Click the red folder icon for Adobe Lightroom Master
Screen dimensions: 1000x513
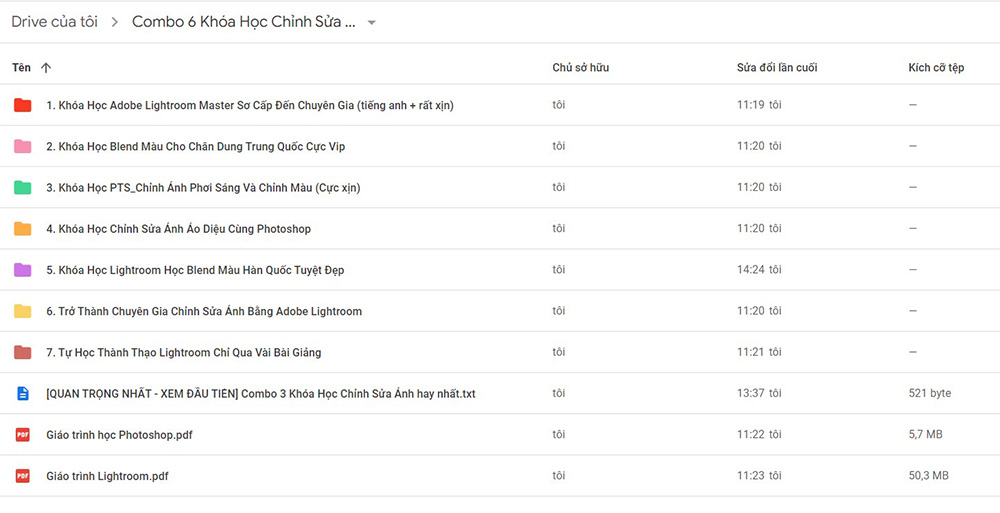point(22,105)
